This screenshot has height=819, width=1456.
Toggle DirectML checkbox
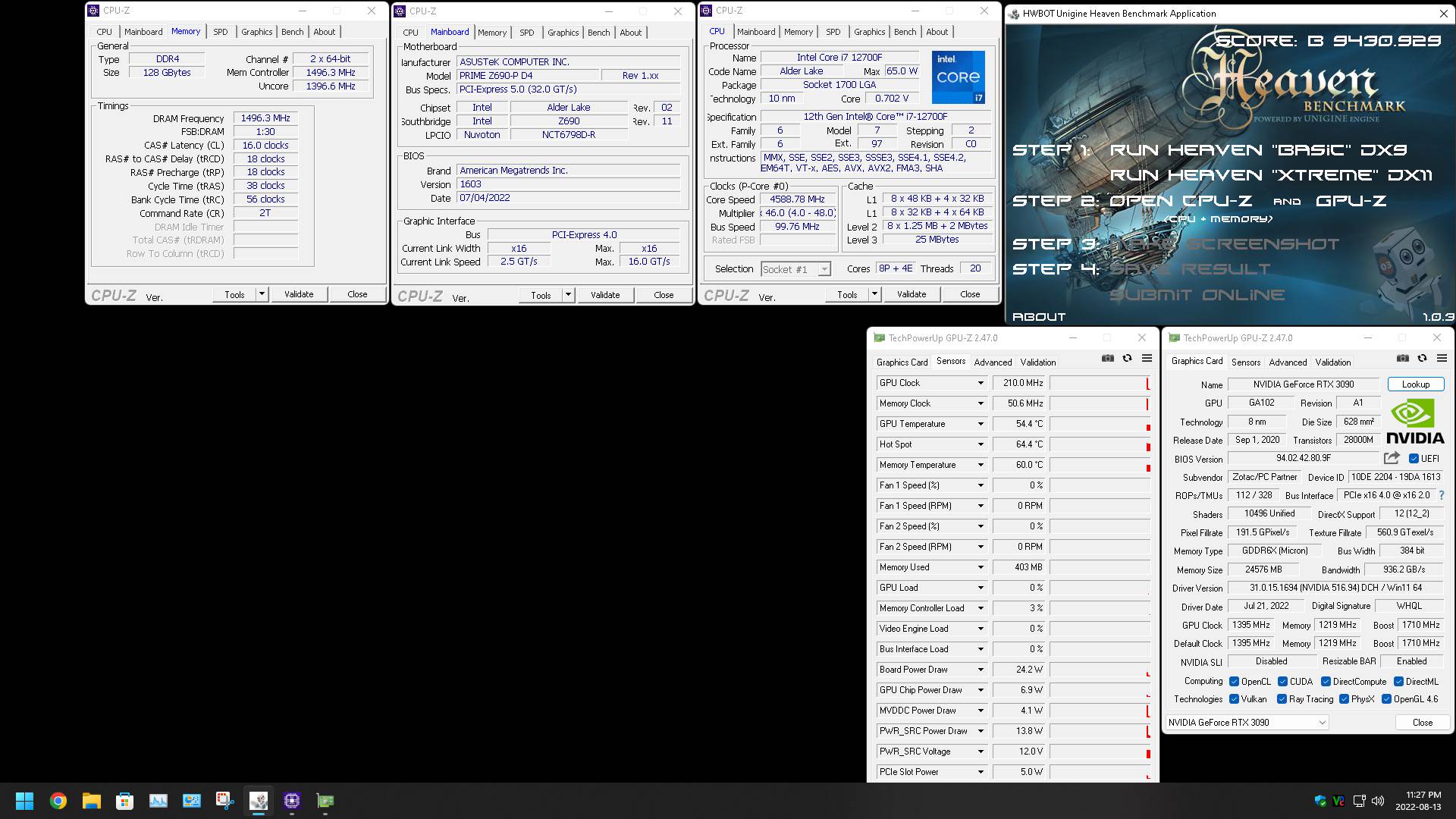1398,682
